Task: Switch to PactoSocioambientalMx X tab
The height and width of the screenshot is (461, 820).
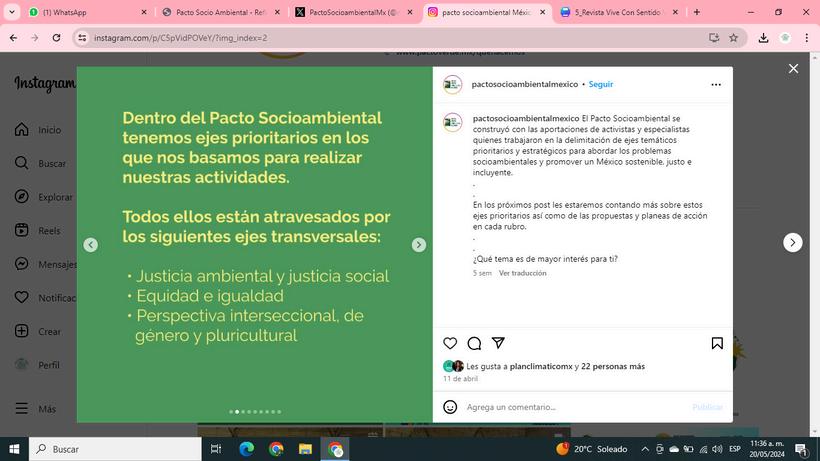Action: 354,12
